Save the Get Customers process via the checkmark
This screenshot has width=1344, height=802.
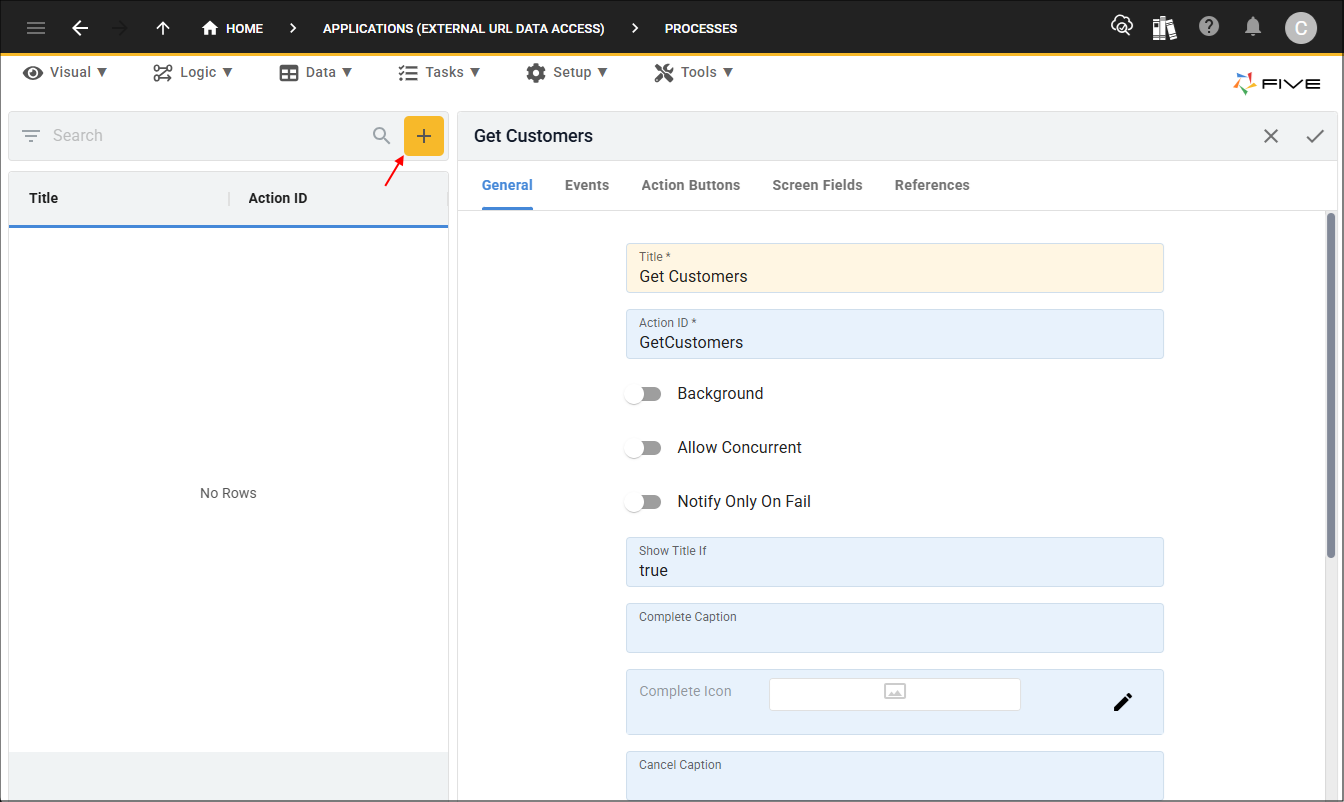point(1315,136)
